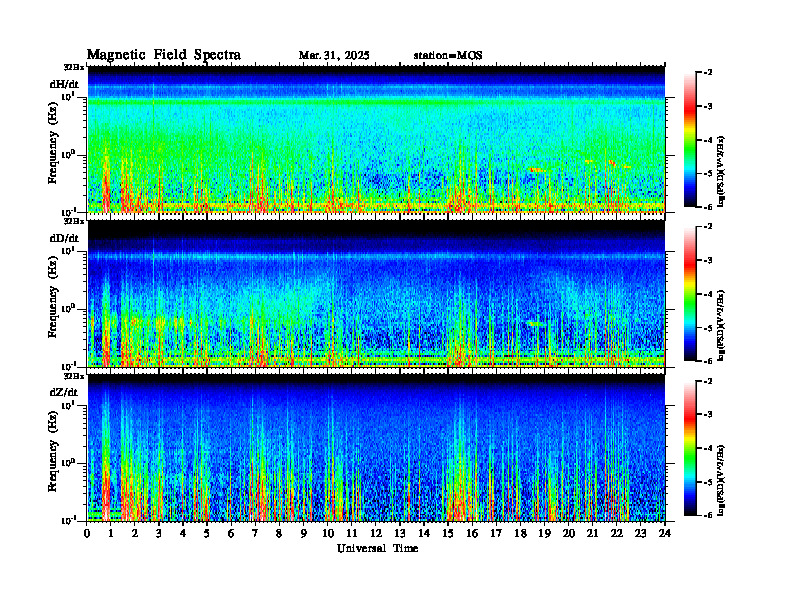Image resolution: width=792 pixels, height=612 pixels.
Task: Click hour 18 on the Universal Time axis
Action: tap(520, 533)
